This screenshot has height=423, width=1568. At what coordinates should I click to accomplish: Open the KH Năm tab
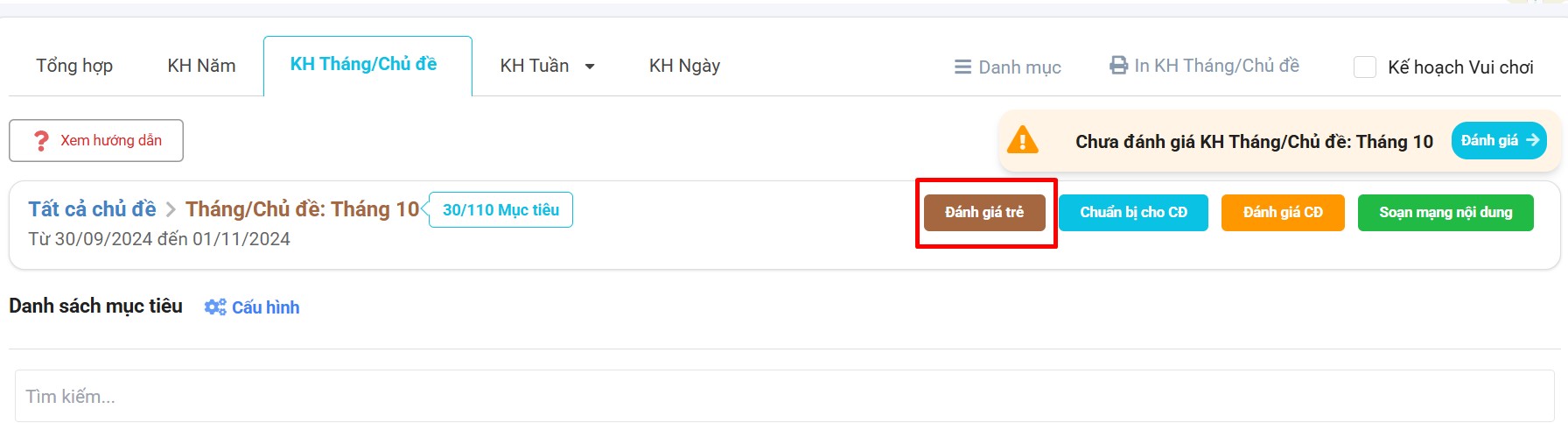pyautogui.click(x=201, y=66)
